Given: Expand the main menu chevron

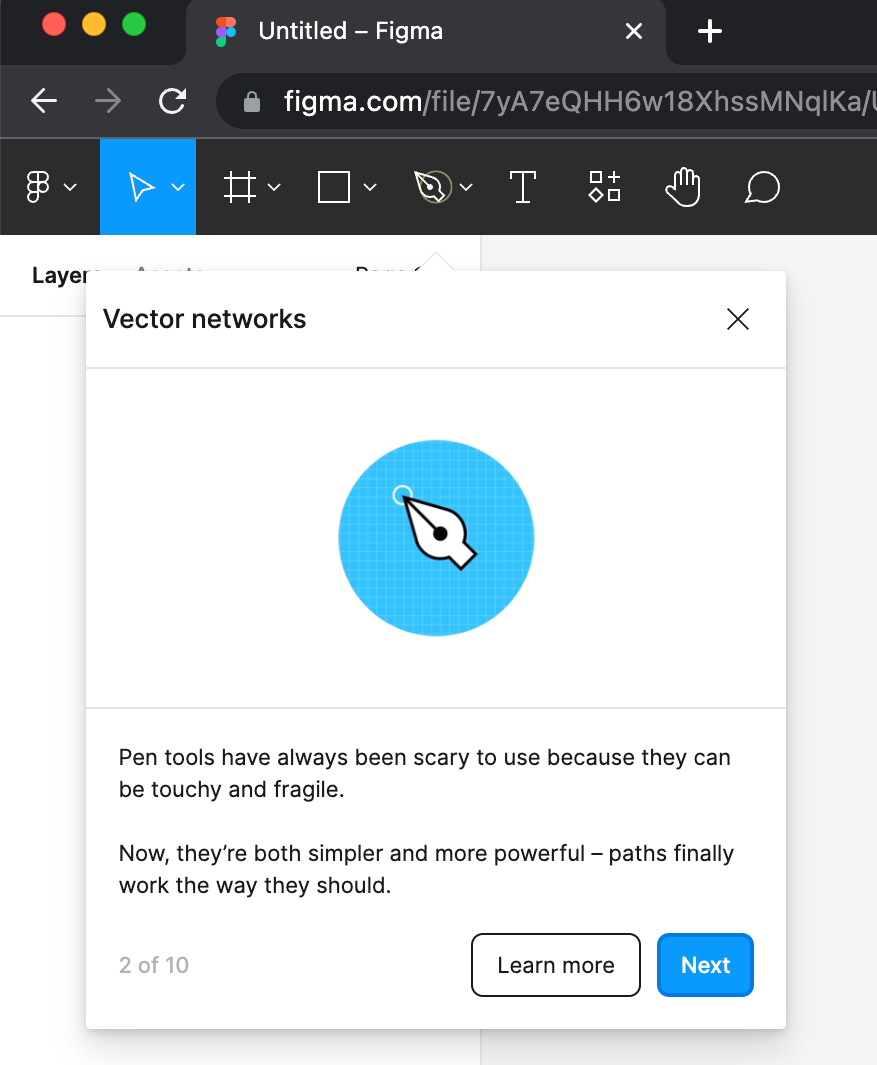Looking at the screenshot, I should tap(70, 187).
